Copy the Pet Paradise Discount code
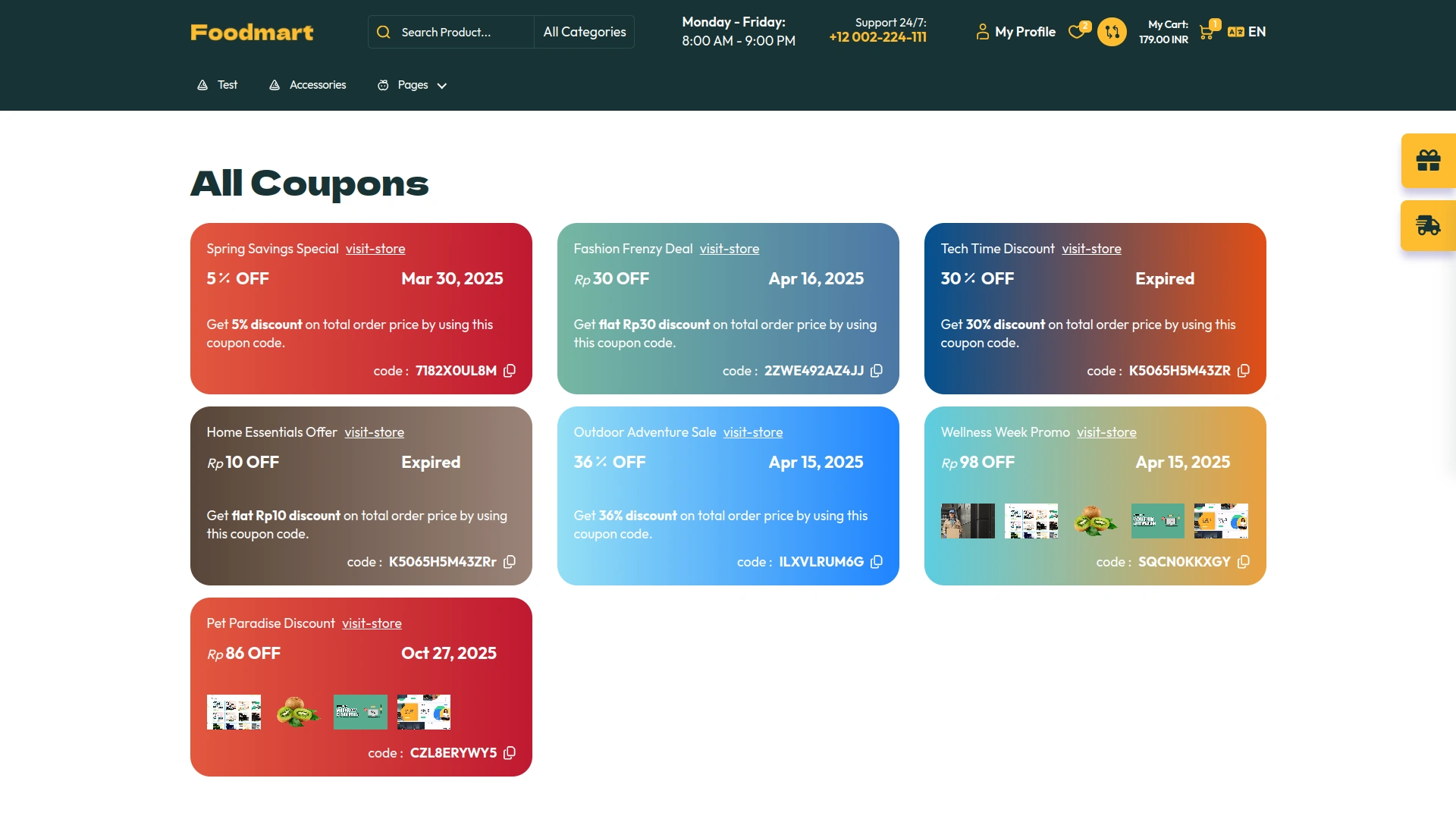The width and height of the screenshot is (1456, 819). (509, 752)
